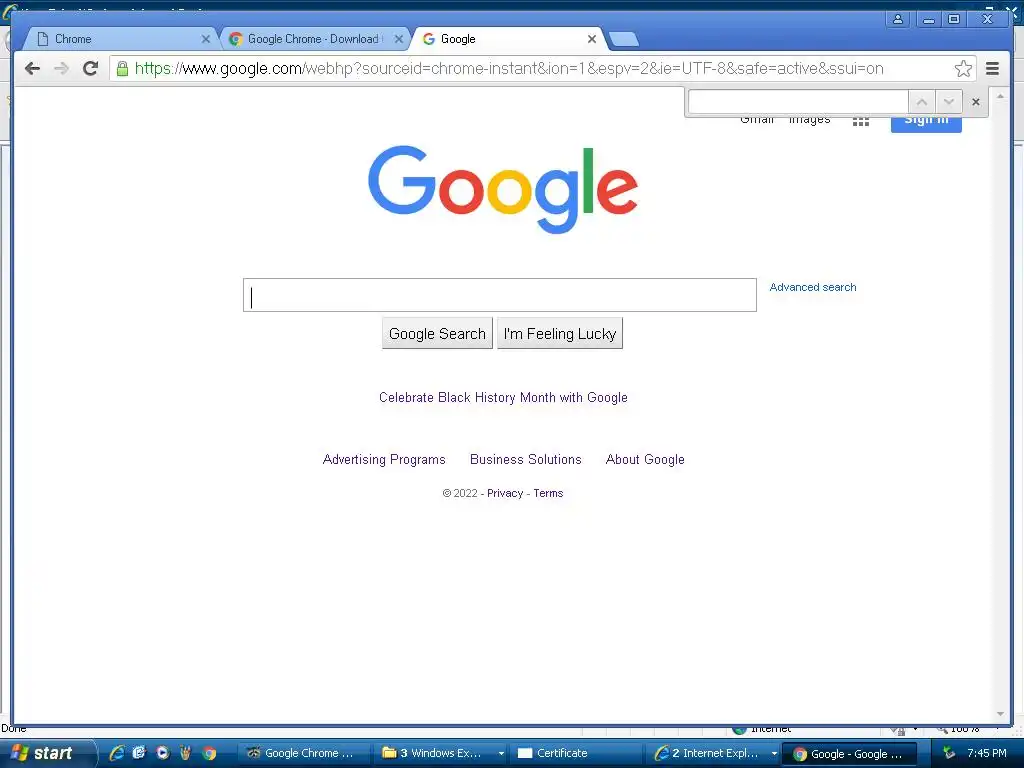Select the Google - Google taskbar button
The height and width of the screenshot is (768, 1024).
pos(849,754)
